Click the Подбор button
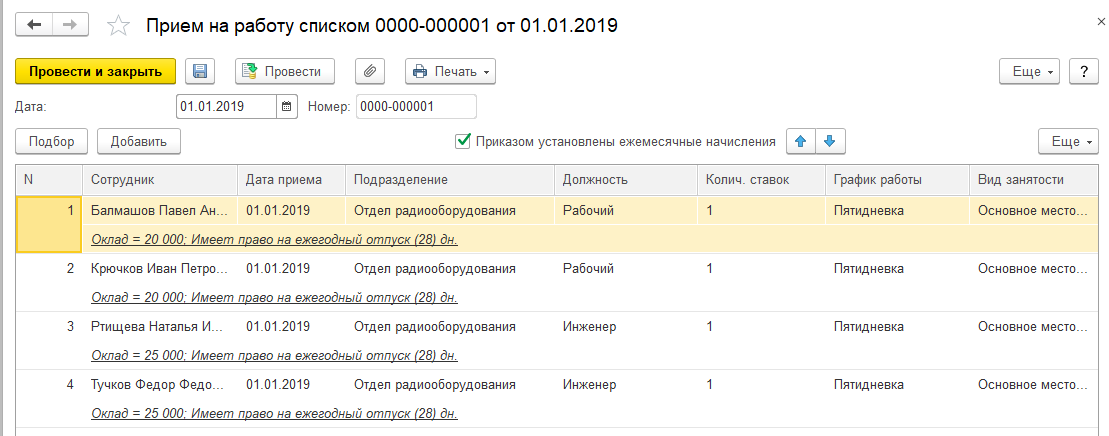Viewport: 1109px width, 436px height. (x=52, y=141)
